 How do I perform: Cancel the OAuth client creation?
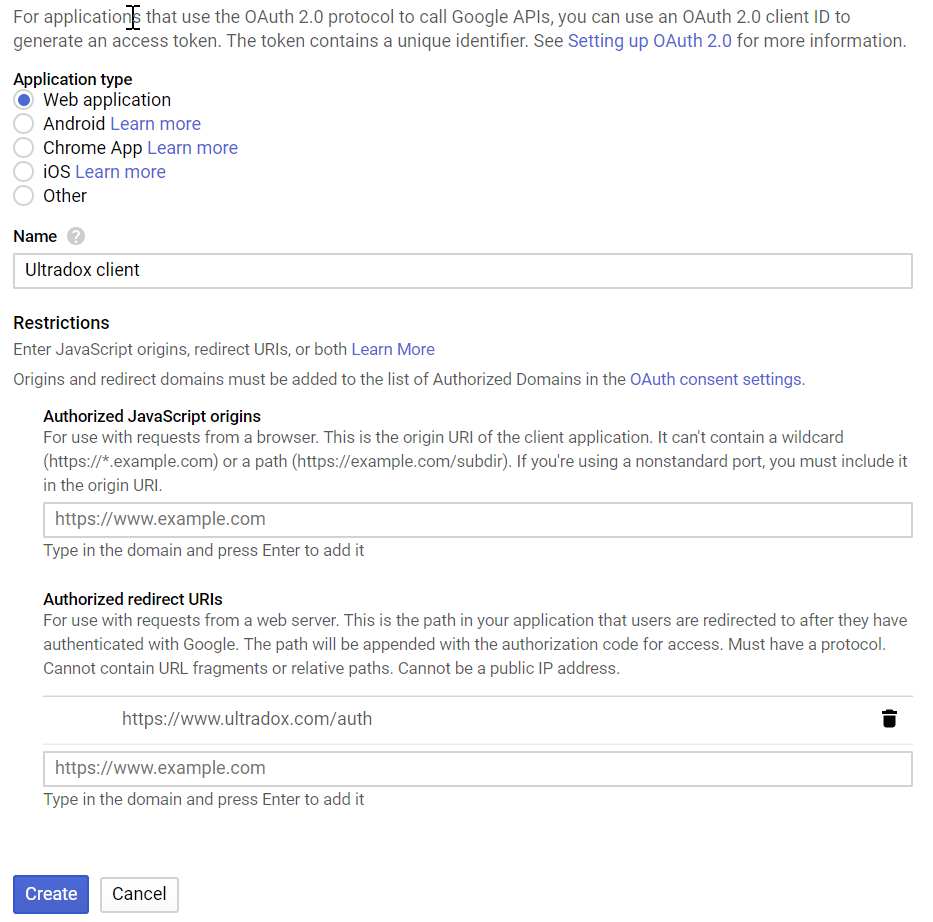coord(139,894)
